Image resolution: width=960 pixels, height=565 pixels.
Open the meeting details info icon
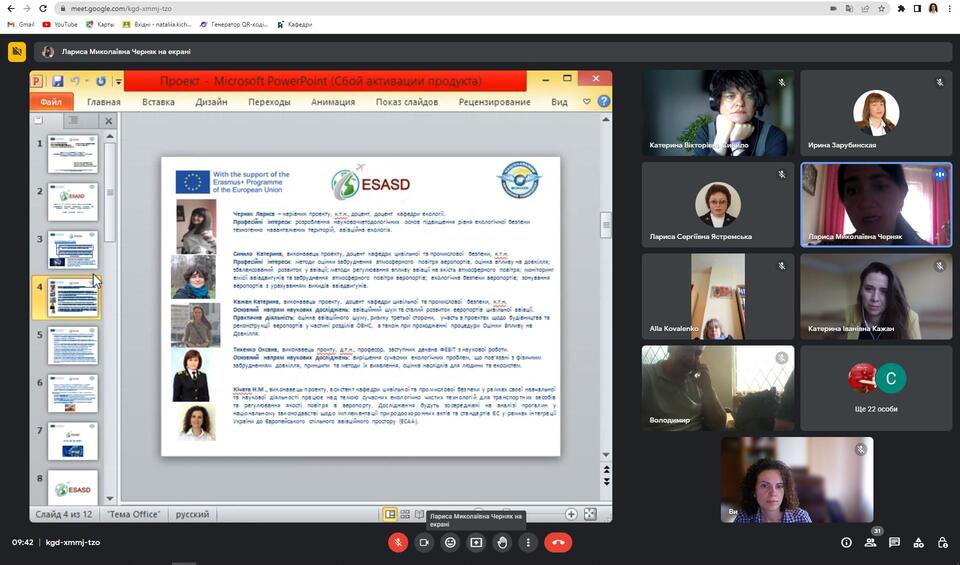846,542
